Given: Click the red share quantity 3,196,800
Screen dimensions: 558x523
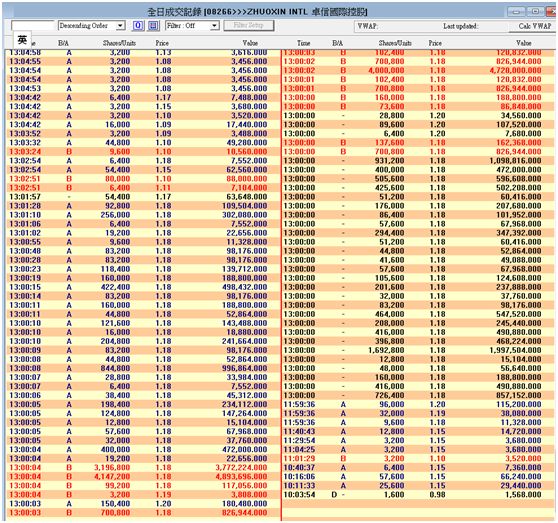Looking at the screenshot, I should pos(112,468).
